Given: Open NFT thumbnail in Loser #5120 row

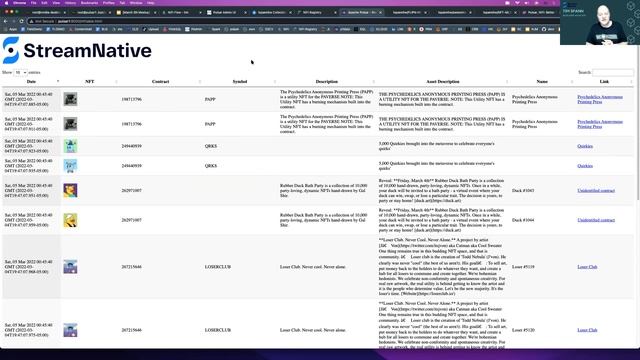Looking at the screenshot, I should tap(70, 330).
